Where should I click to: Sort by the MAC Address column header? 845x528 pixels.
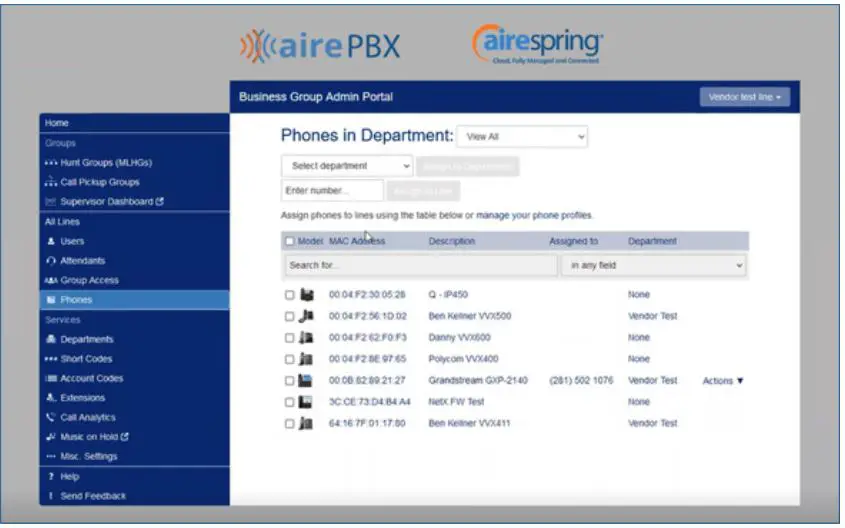(x=357, y=241)
